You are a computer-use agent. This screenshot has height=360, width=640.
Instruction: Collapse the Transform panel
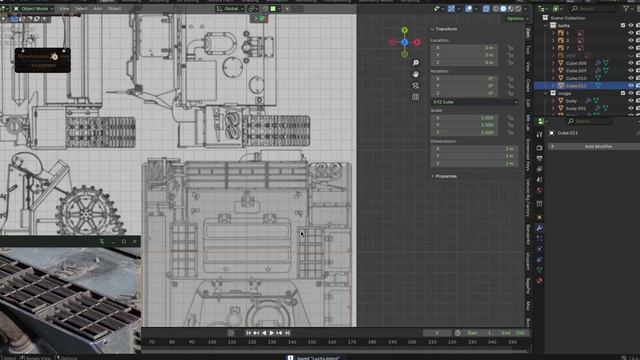tap(445, 29)
